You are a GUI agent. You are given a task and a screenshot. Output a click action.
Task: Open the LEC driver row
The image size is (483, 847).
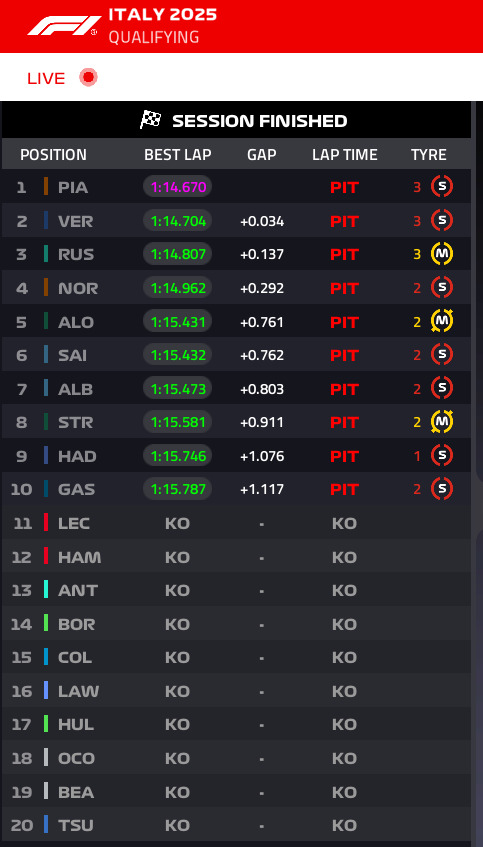[x=236, y=523]
